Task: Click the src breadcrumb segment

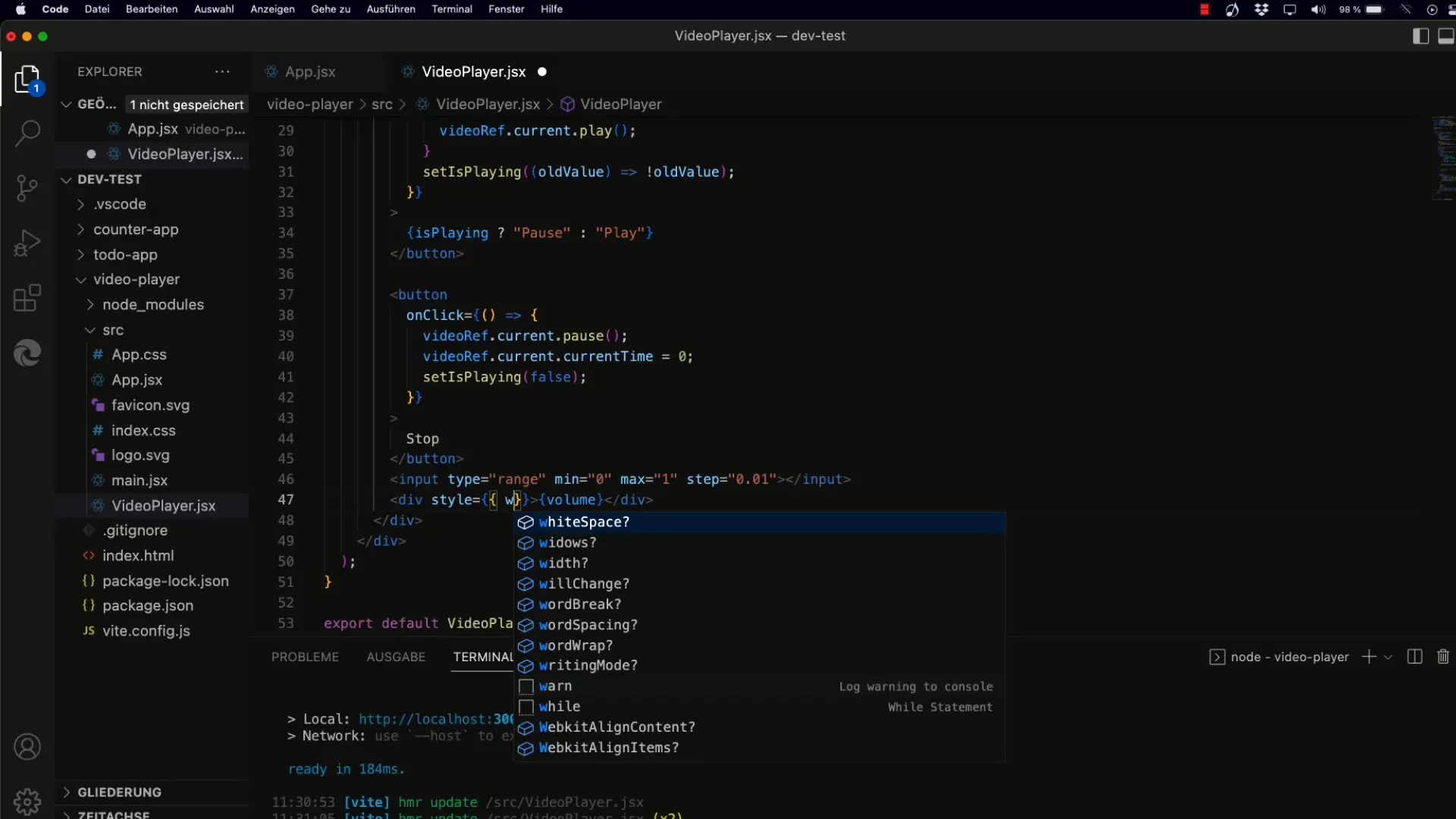Action: click(x=382, y=104)
